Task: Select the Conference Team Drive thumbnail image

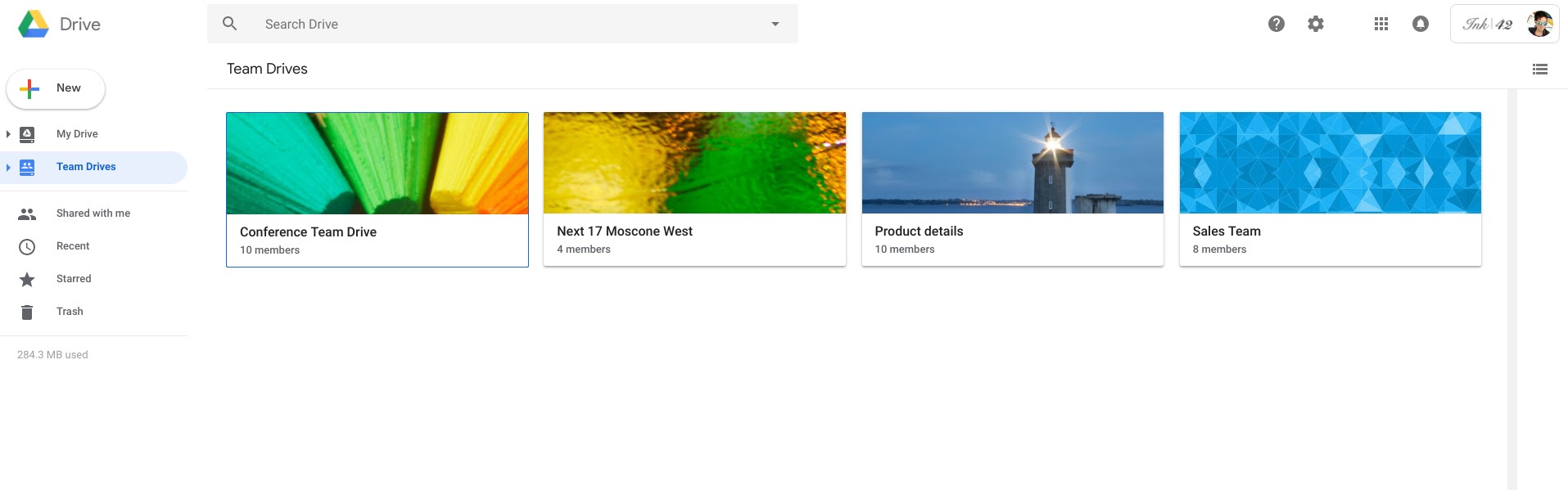Action: (377, 164)
